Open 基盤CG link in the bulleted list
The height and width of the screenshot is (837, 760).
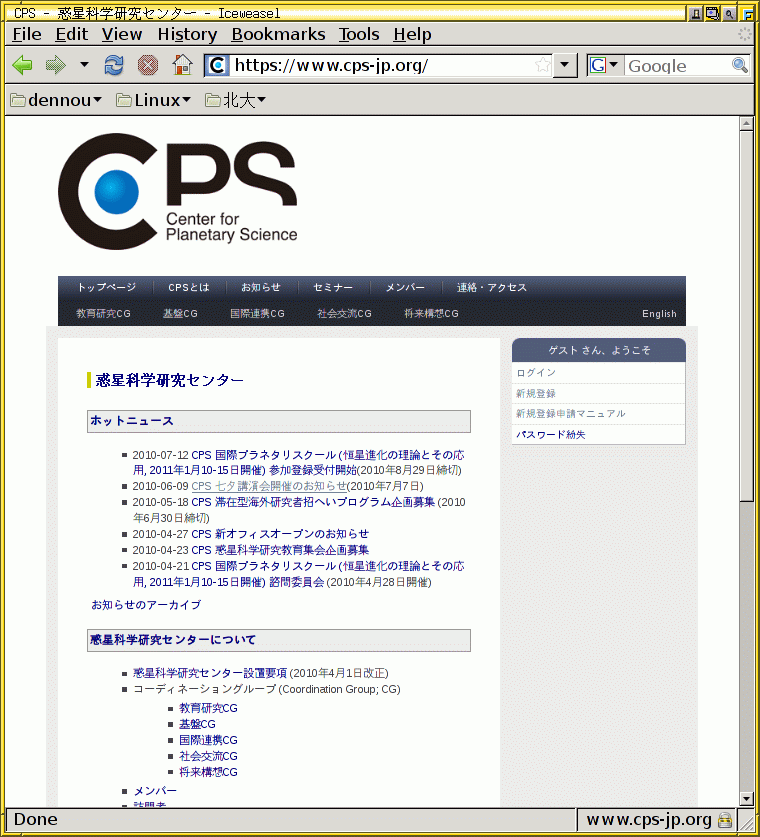[x=197, y=724]
